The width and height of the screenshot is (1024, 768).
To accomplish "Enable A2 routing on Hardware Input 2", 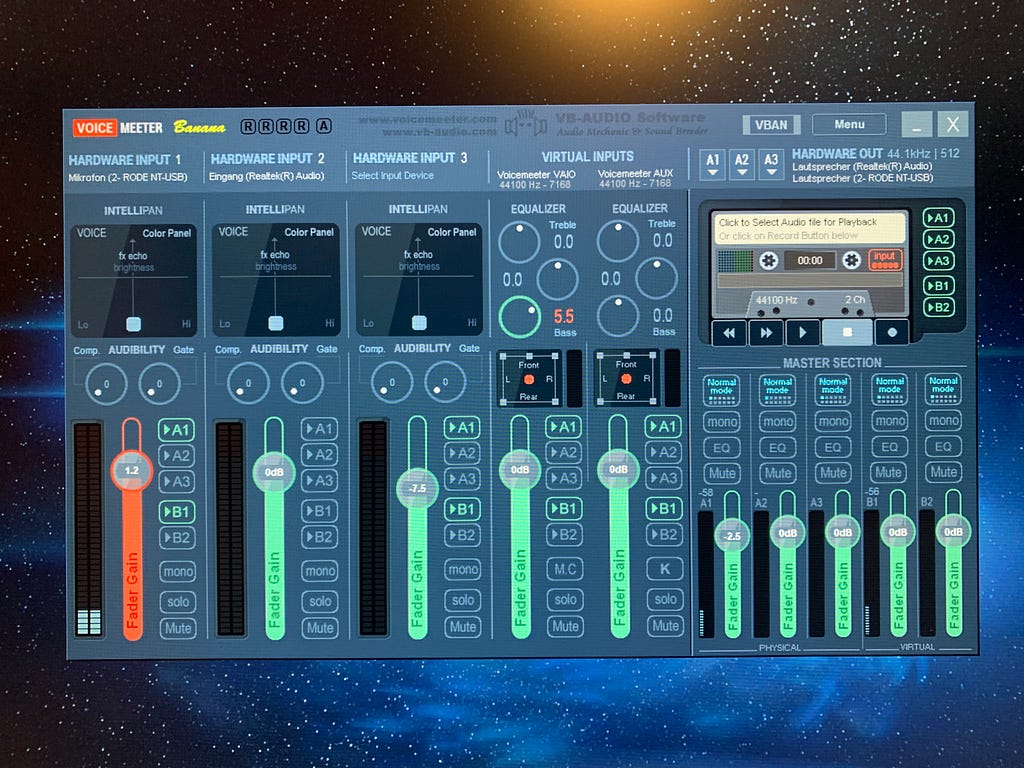I will [319, 455].
